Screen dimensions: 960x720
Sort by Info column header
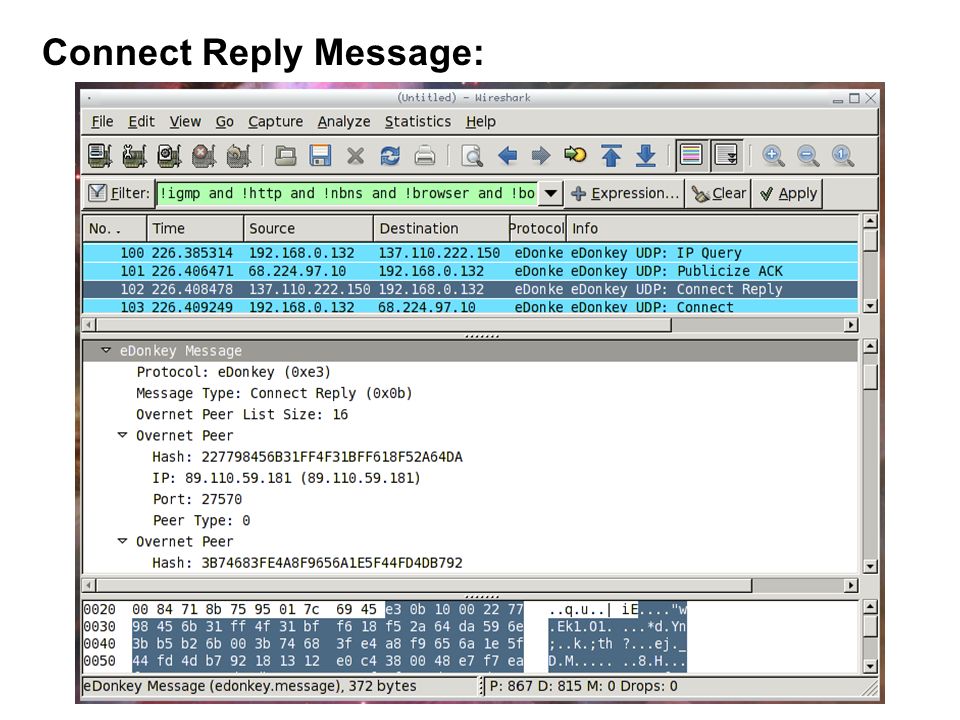[x=712, y=229]
